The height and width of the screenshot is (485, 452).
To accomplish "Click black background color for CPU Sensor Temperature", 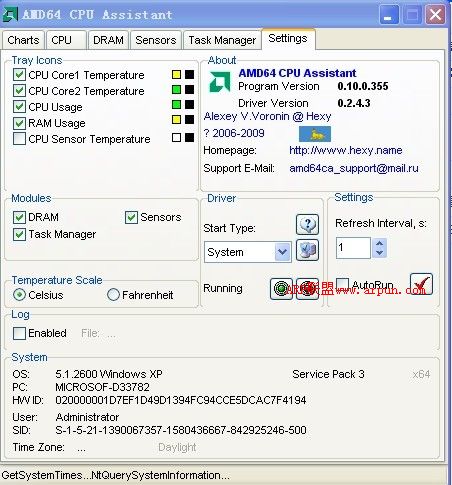I will point(190,137).
